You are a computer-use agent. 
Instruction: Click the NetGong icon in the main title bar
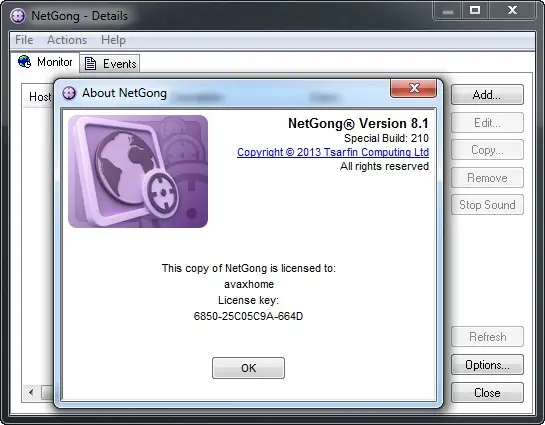point(18,16)
